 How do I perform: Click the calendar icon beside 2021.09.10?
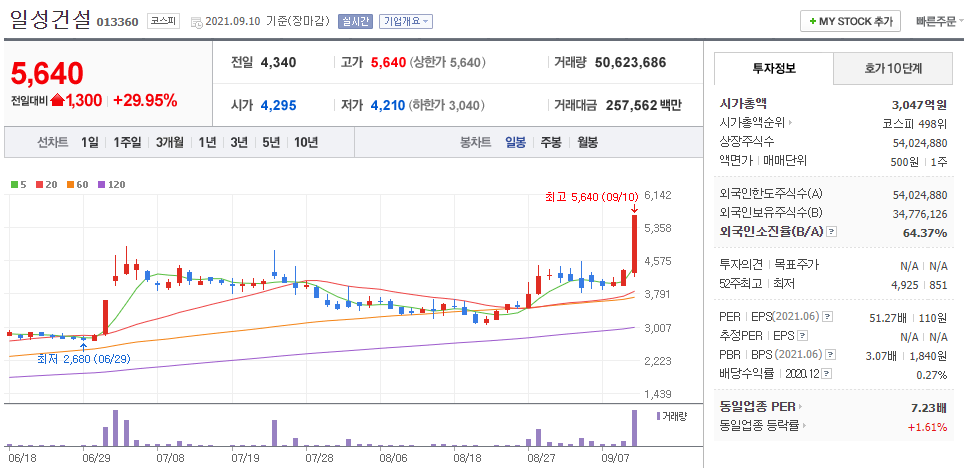point(197,22)
